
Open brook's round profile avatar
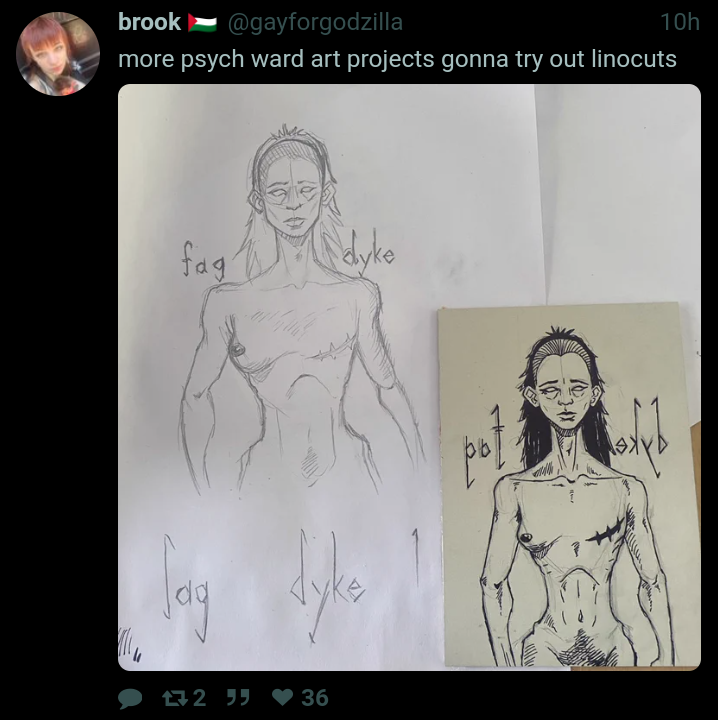tap(58, 54)
